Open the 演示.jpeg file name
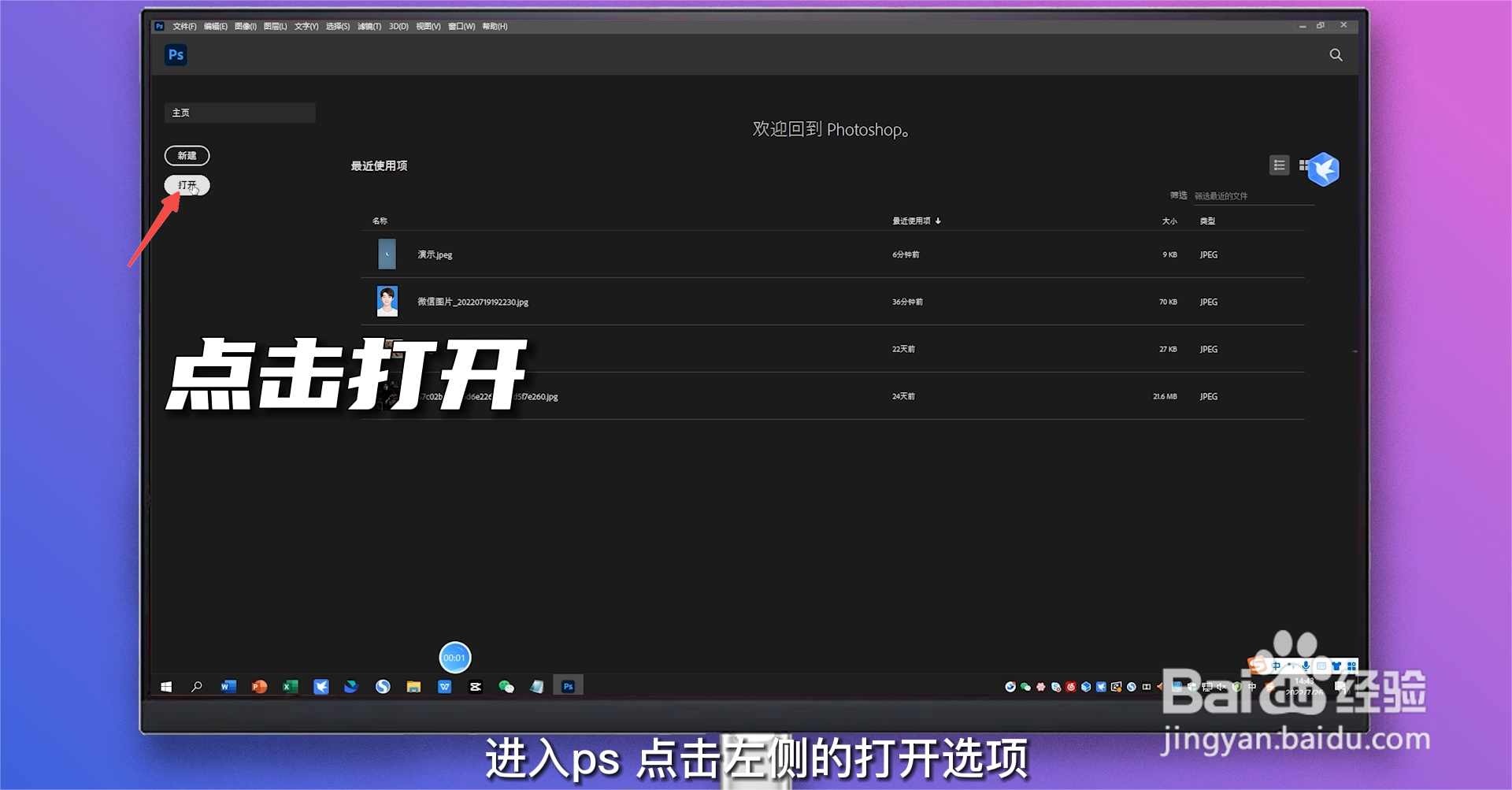The width and height of the screenshot is (1512, 790). pyautogui.click(x=435, y=254)
